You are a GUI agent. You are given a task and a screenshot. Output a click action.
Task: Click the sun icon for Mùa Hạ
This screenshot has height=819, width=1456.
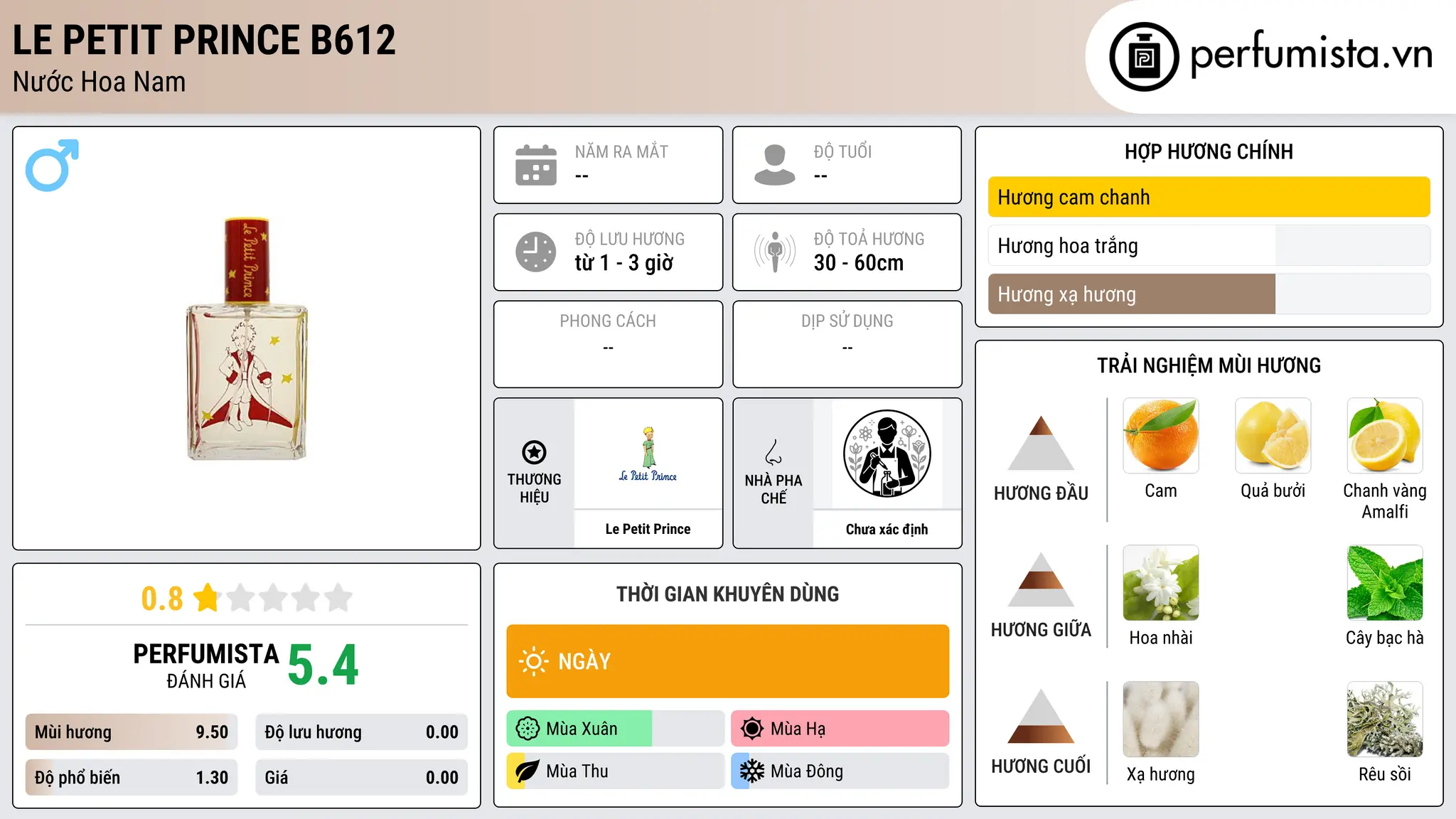click(x=752, y=729)
